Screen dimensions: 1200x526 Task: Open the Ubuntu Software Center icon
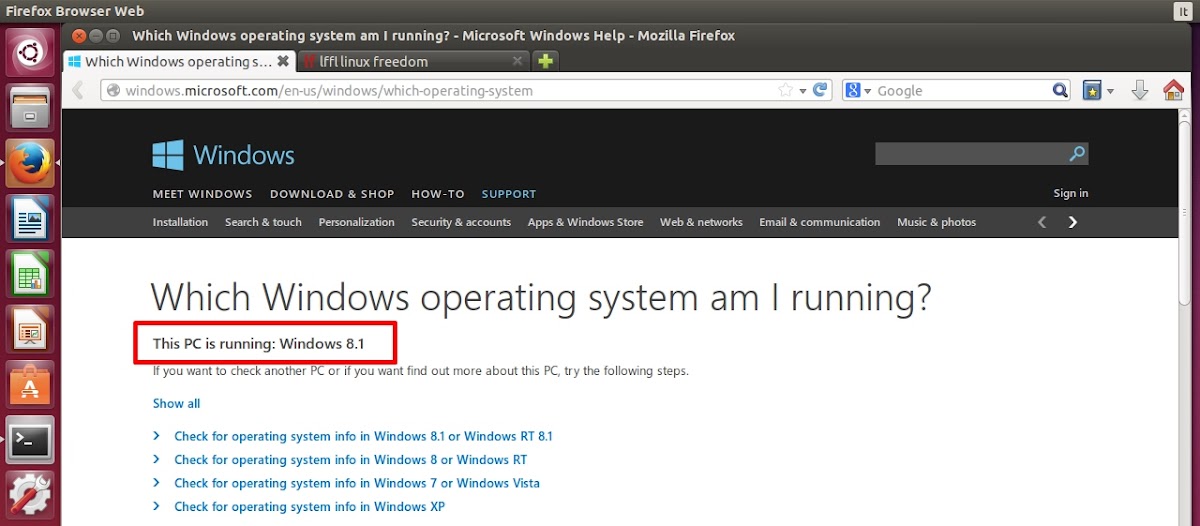30,383
